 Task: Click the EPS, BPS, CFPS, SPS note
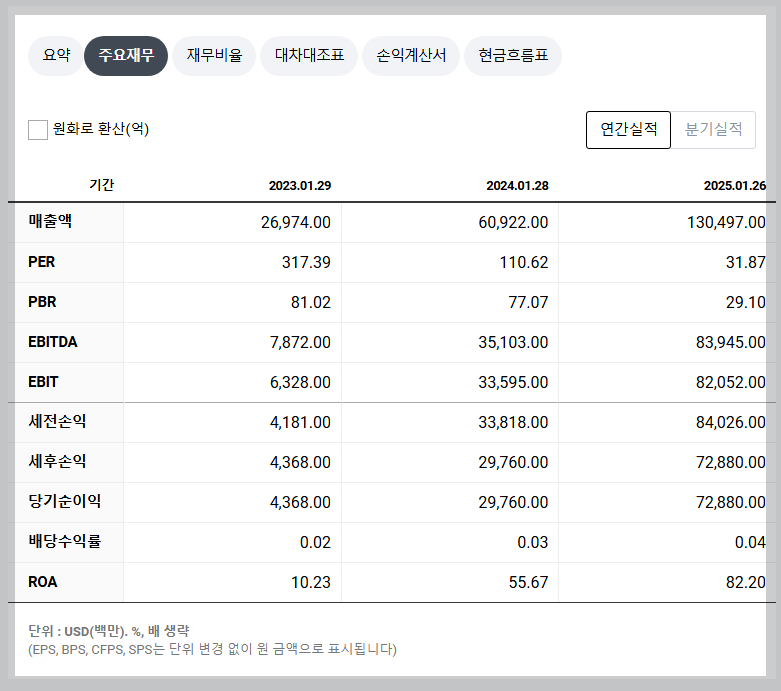213,649
